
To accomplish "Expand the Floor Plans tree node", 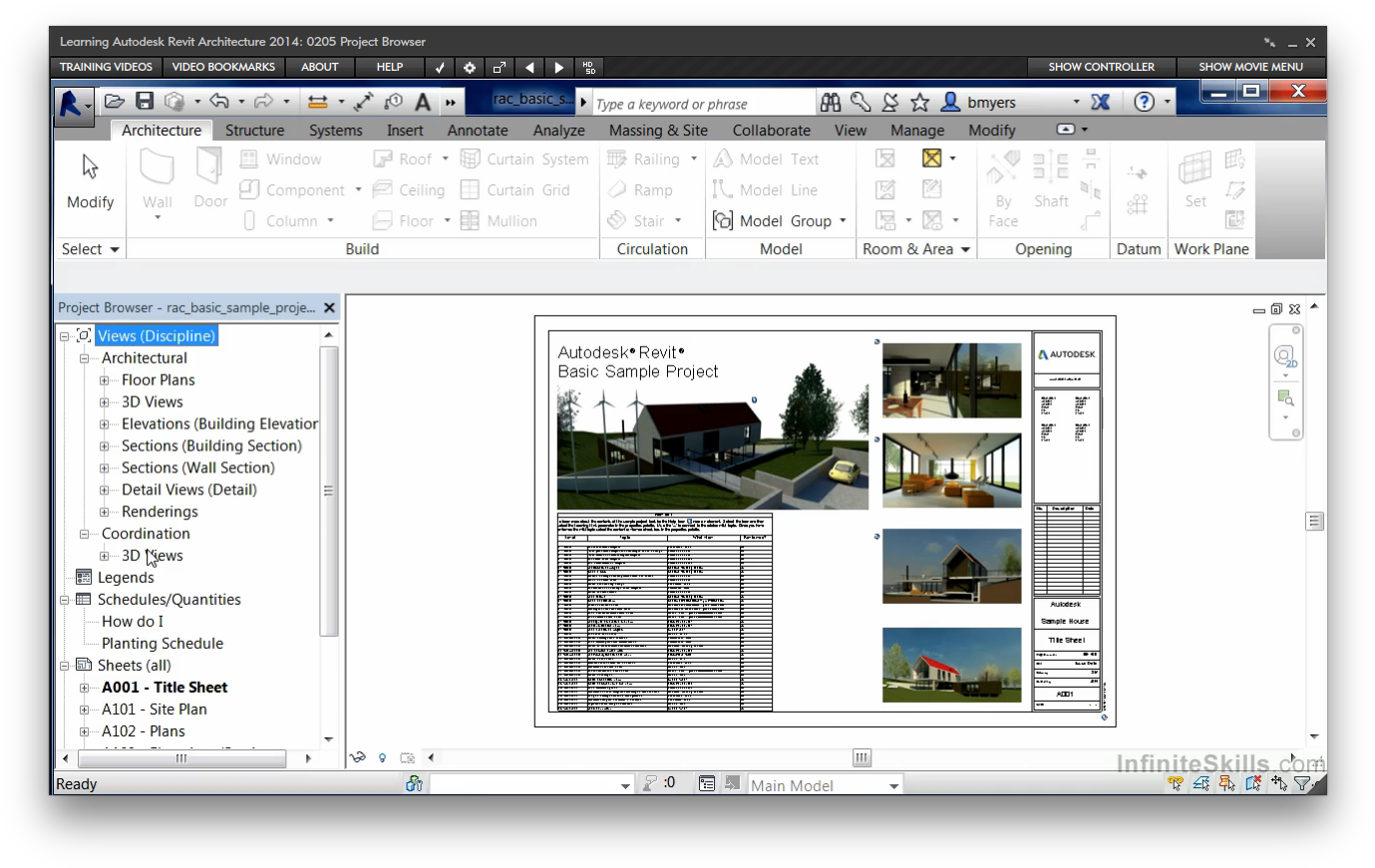I will 105,381.
